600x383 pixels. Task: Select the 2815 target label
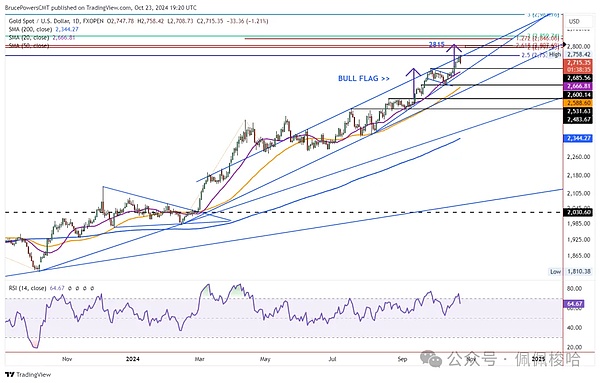437,45
